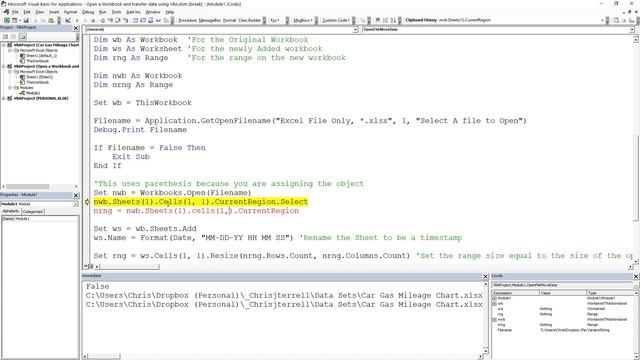
Task: Close the Properties panel
Action: [76, 195]
